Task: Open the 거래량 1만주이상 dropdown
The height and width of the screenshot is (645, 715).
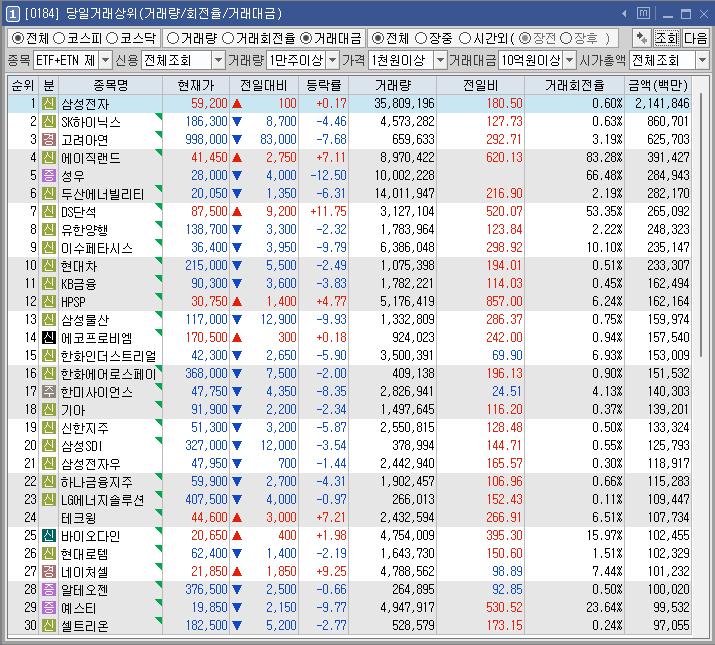Action: [333, 60]
